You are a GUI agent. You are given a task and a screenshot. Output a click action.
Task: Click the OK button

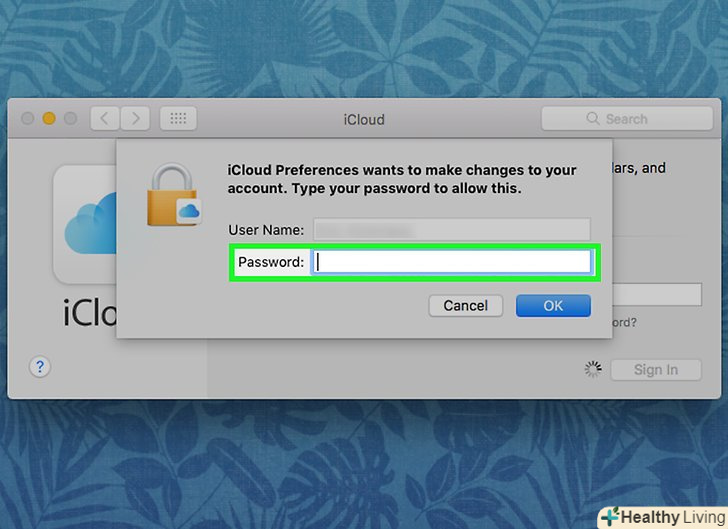[x=553, y=306]
